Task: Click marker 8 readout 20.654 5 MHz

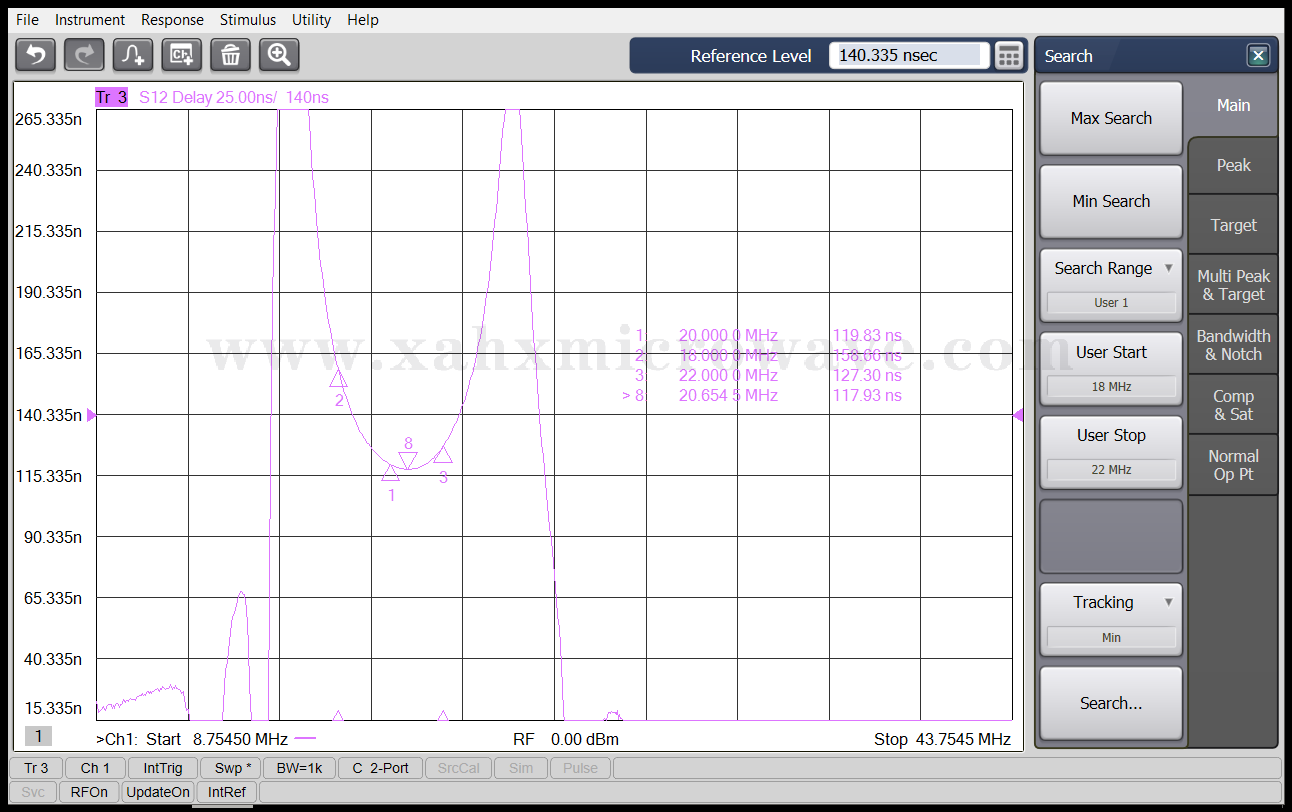Action: (x=728, y=395)
